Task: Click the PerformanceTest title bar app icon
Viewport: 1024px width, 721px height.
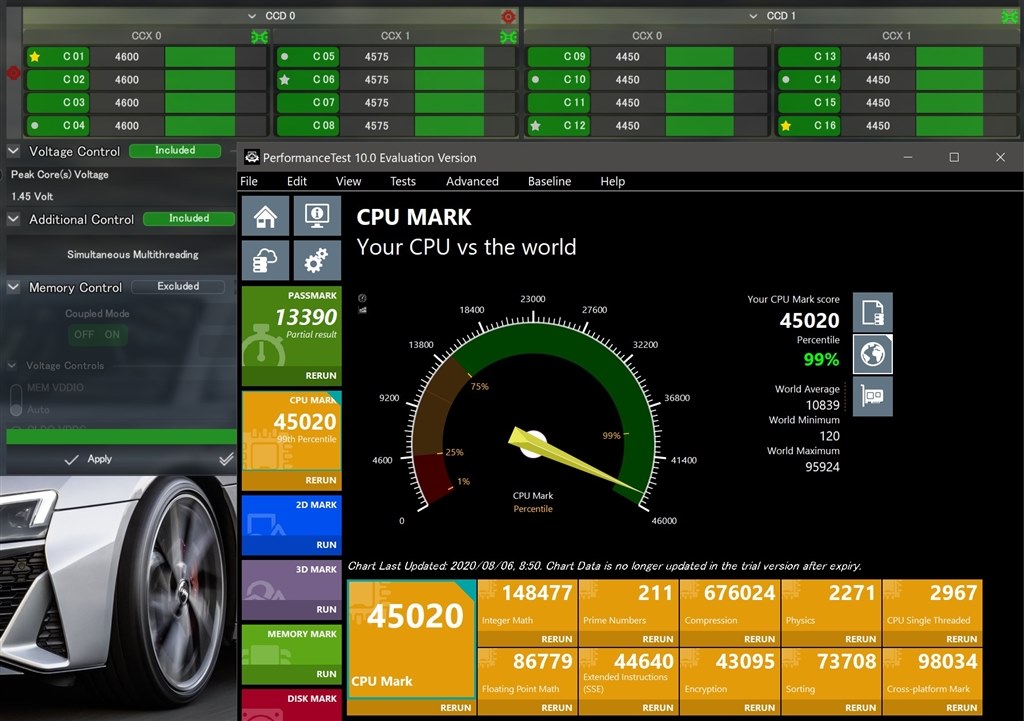Action: point(251,157)
